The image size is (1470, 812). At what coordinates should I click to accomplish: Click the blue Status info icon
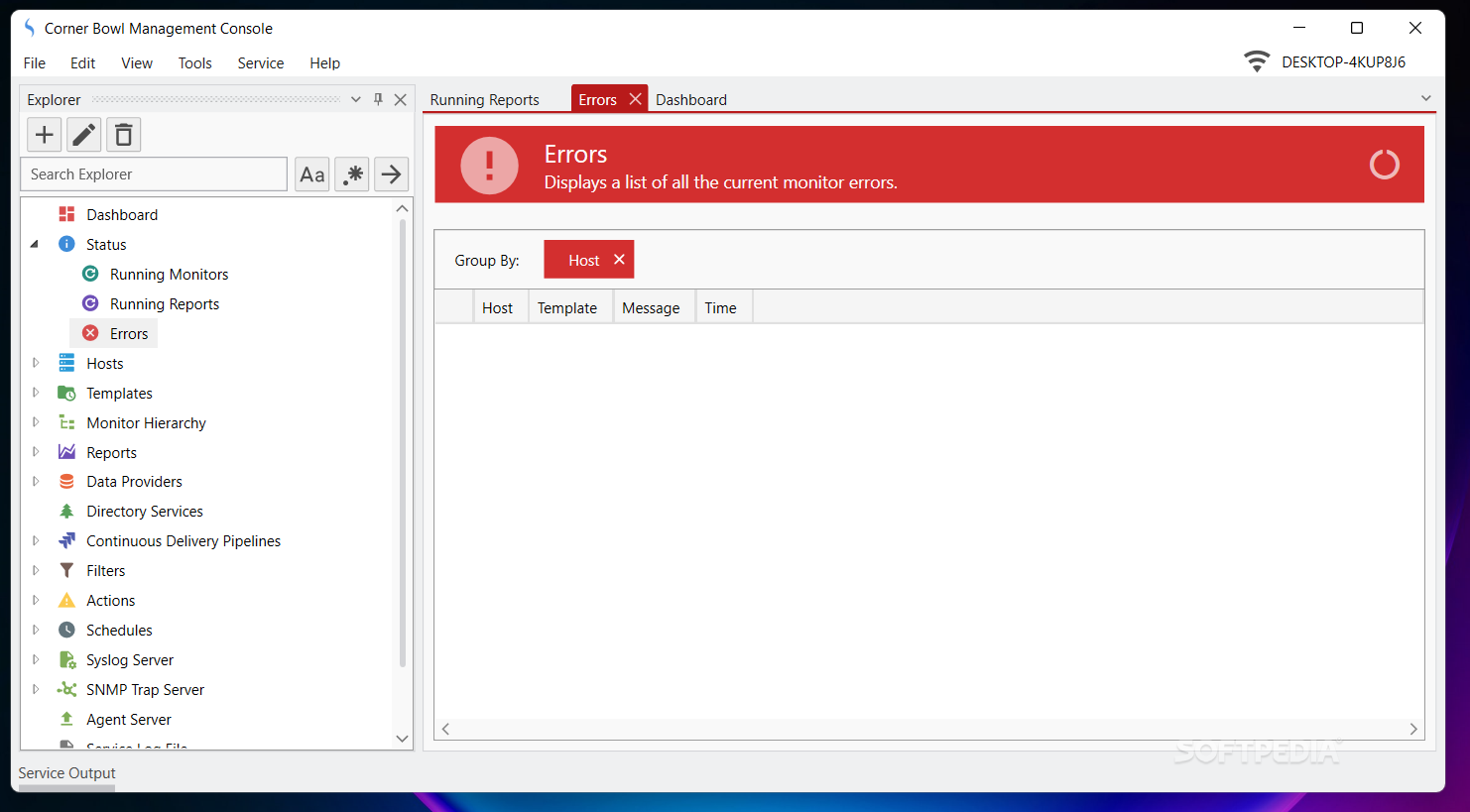pos(66,244)
